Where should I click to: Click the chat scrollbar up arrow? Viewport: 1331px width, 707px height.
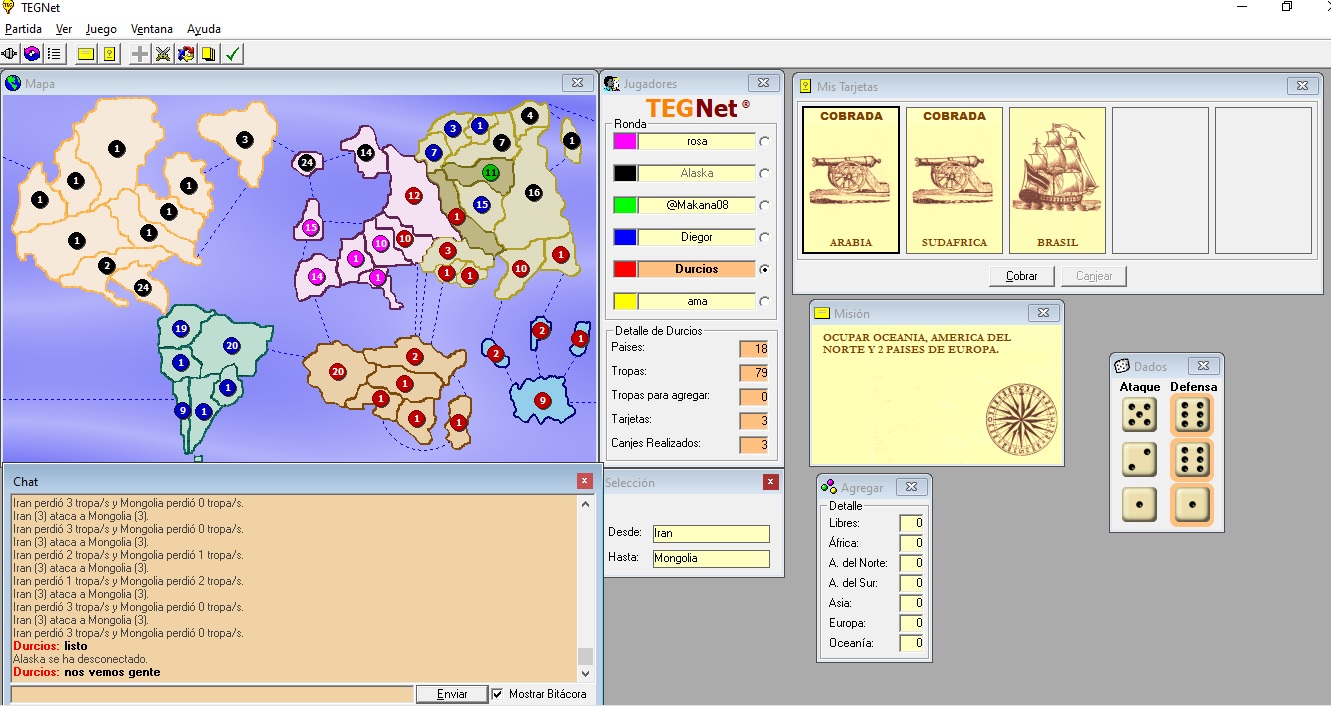[x=586, y=503]
